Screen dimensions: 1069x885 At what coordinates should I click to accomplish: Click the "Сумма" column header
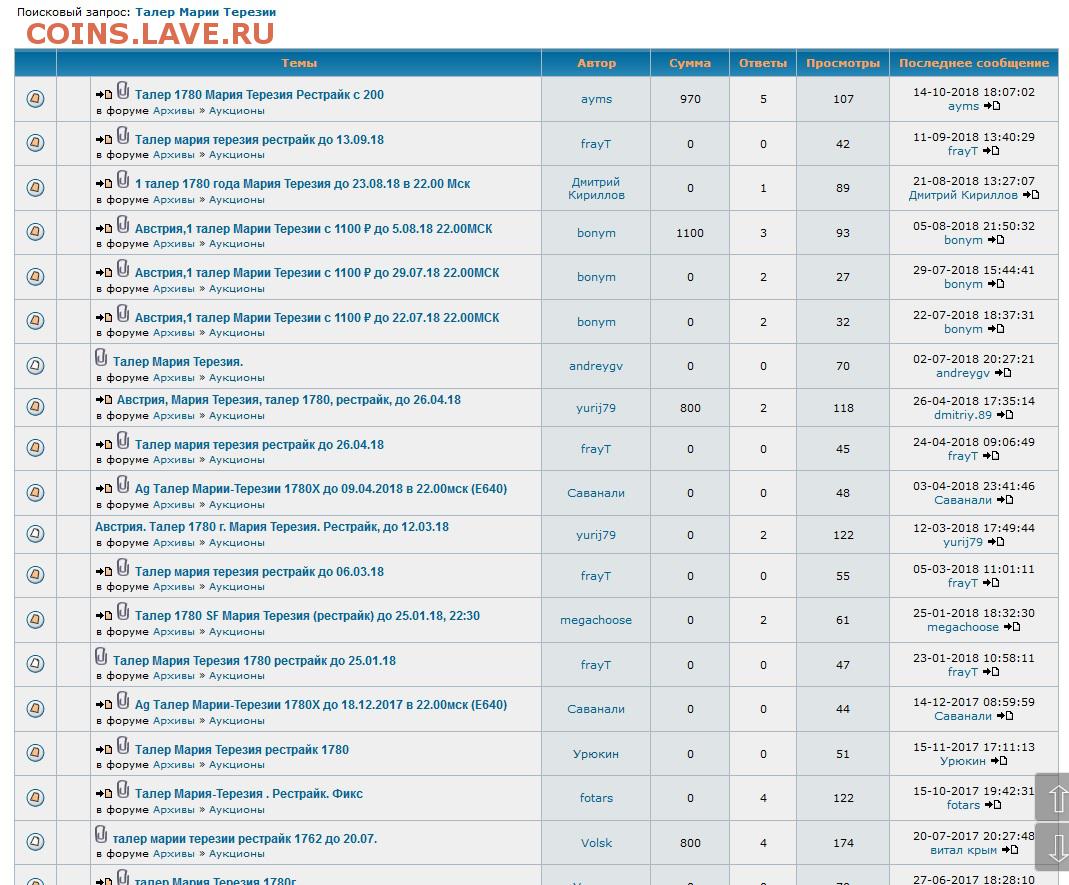pos(690,63)
